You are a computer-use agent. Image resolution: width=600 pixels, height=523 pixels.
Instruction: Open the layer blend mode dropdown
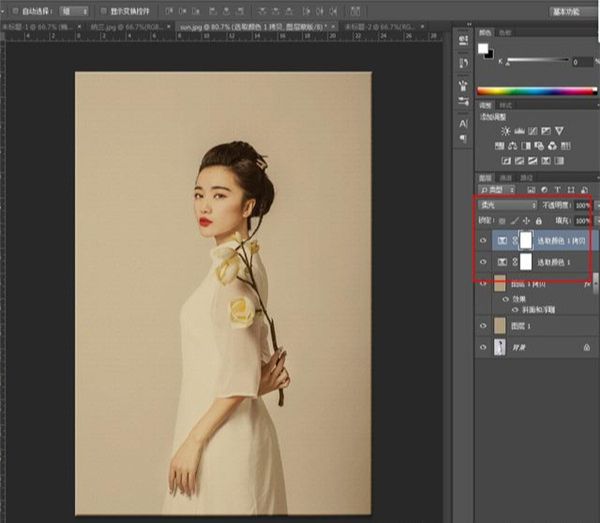(x=508, y=205)
